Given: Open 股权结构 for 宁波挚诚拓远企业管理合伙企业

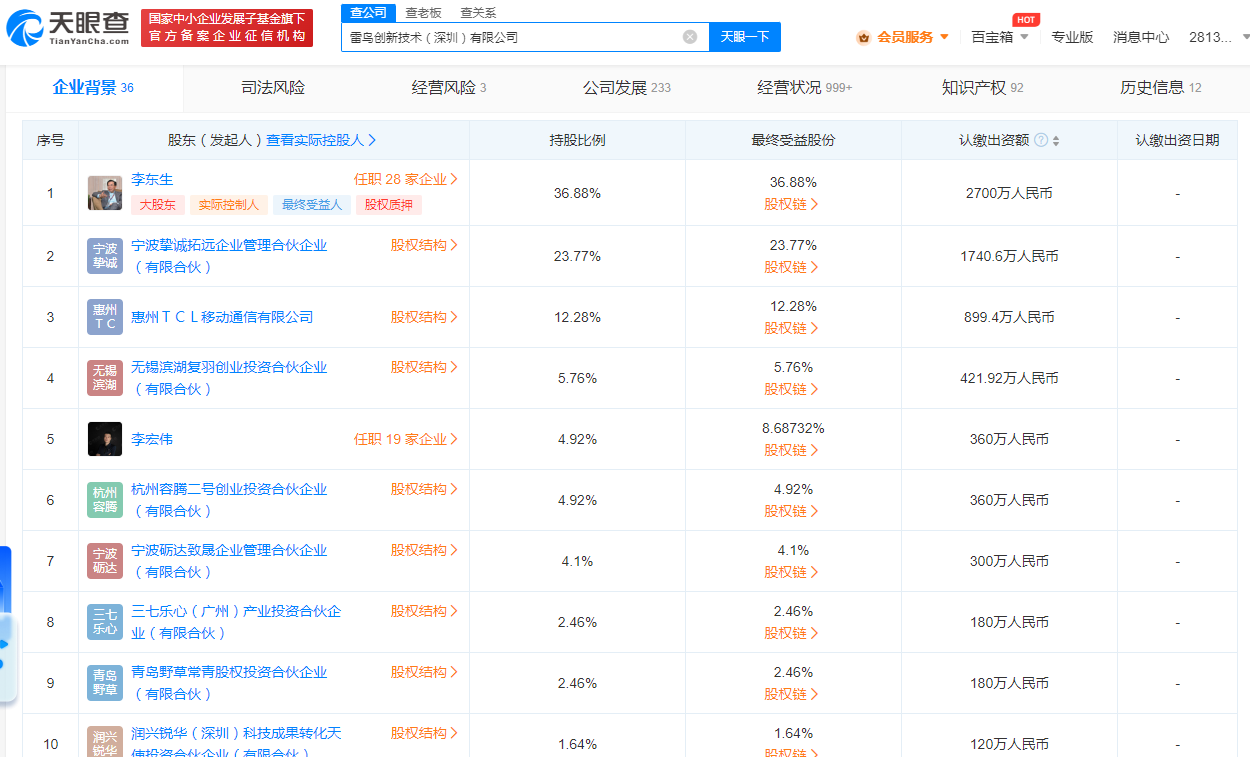Looking at the screenshot, I should [424, 245].
